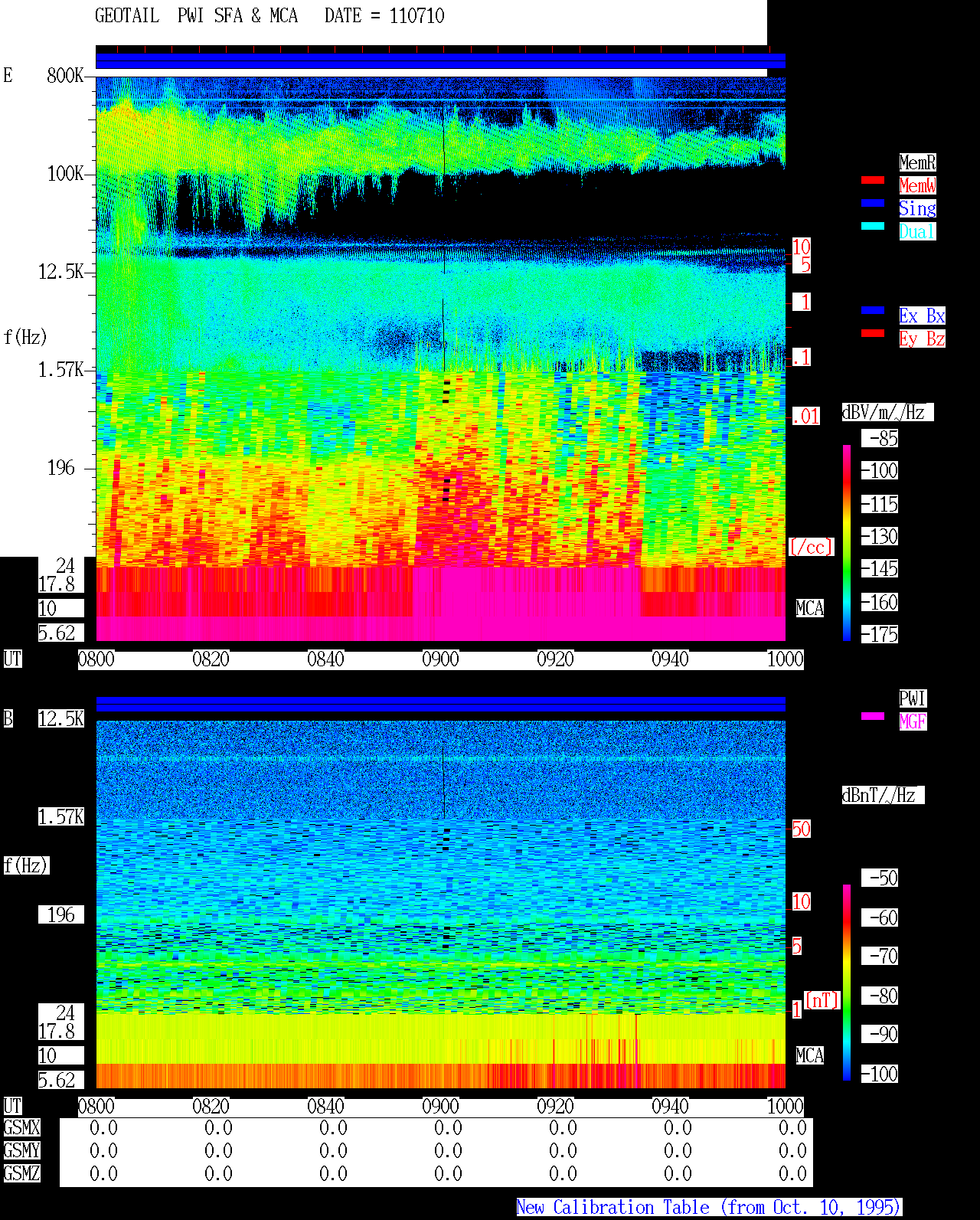Click the -175 colorbar value
This screenshot has height=1220, width=980.
pyautogui.click(x=880, y=634)
